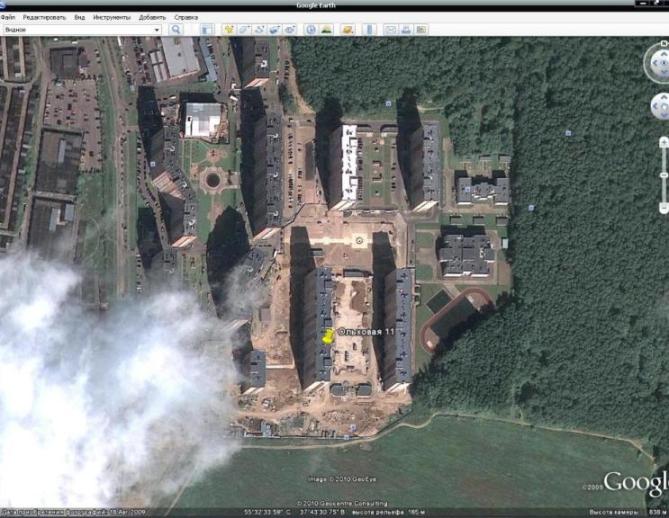Click the search magnifier icon in toolbar
Image resolution: width=669 pixels, height=518 pixels.
(176, 30)
